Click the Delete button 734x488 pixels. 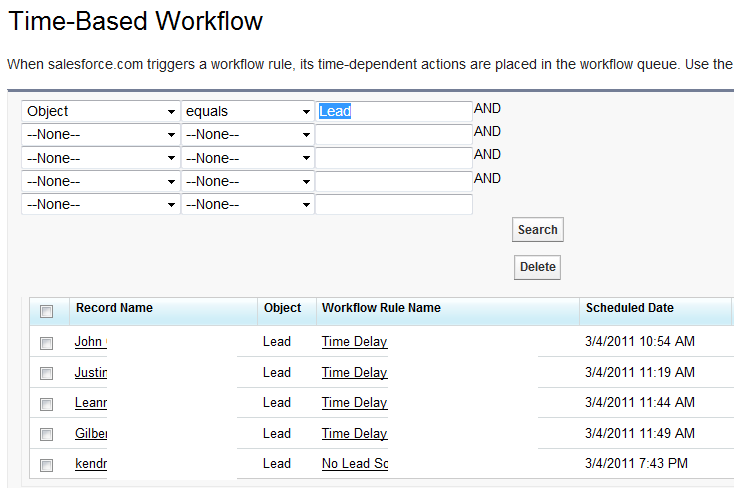[537, 267]
